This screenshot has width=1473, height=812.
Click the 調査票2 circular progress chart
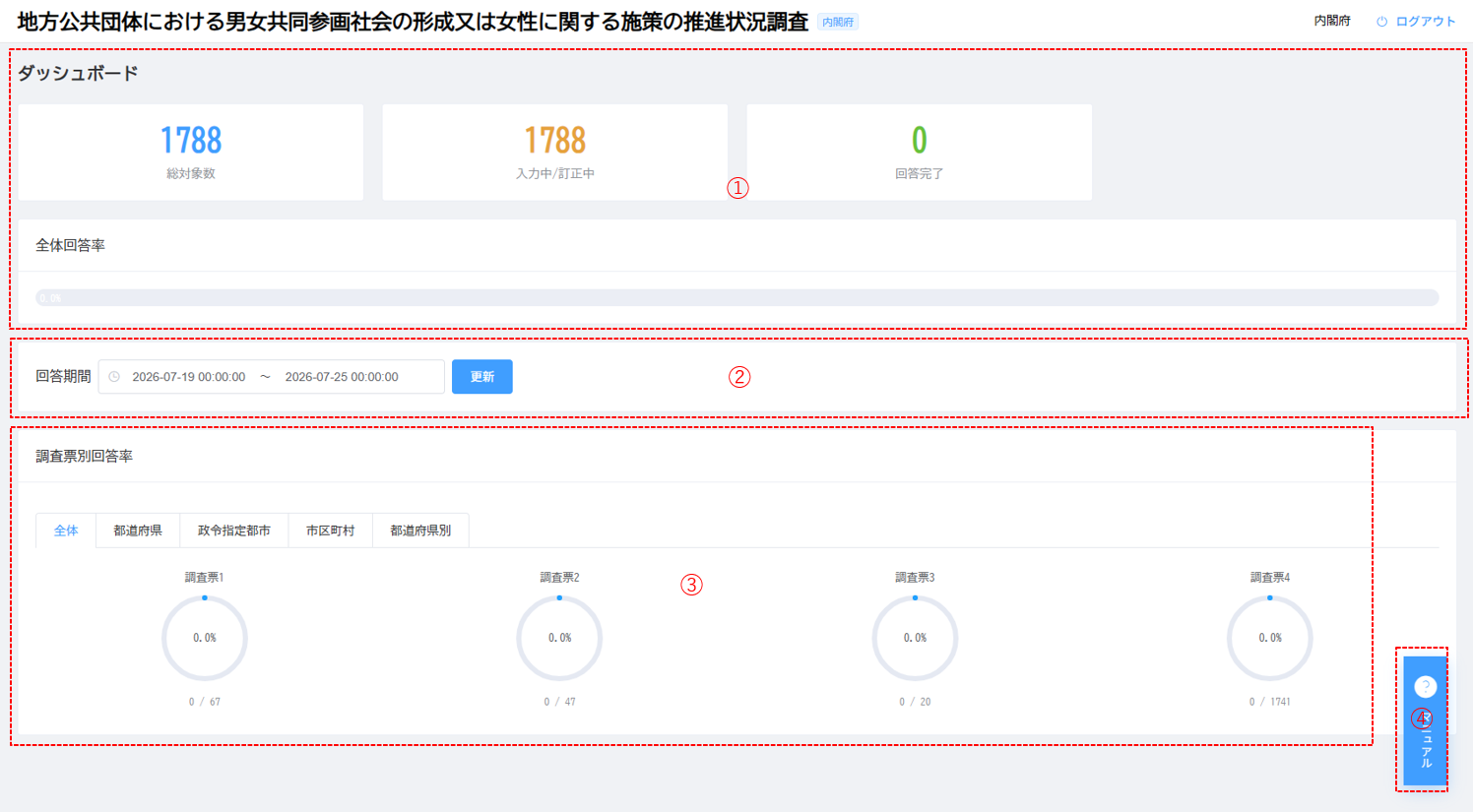point(559,638)
